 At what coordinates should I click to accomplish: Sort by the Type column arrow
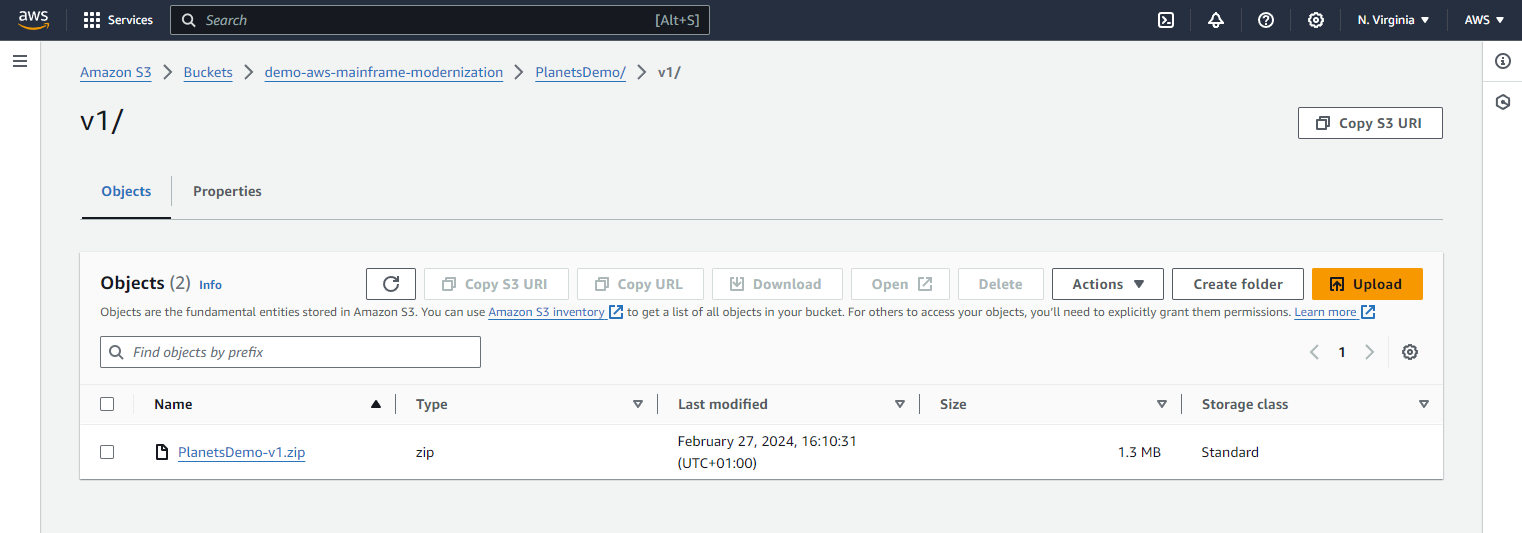638,404
